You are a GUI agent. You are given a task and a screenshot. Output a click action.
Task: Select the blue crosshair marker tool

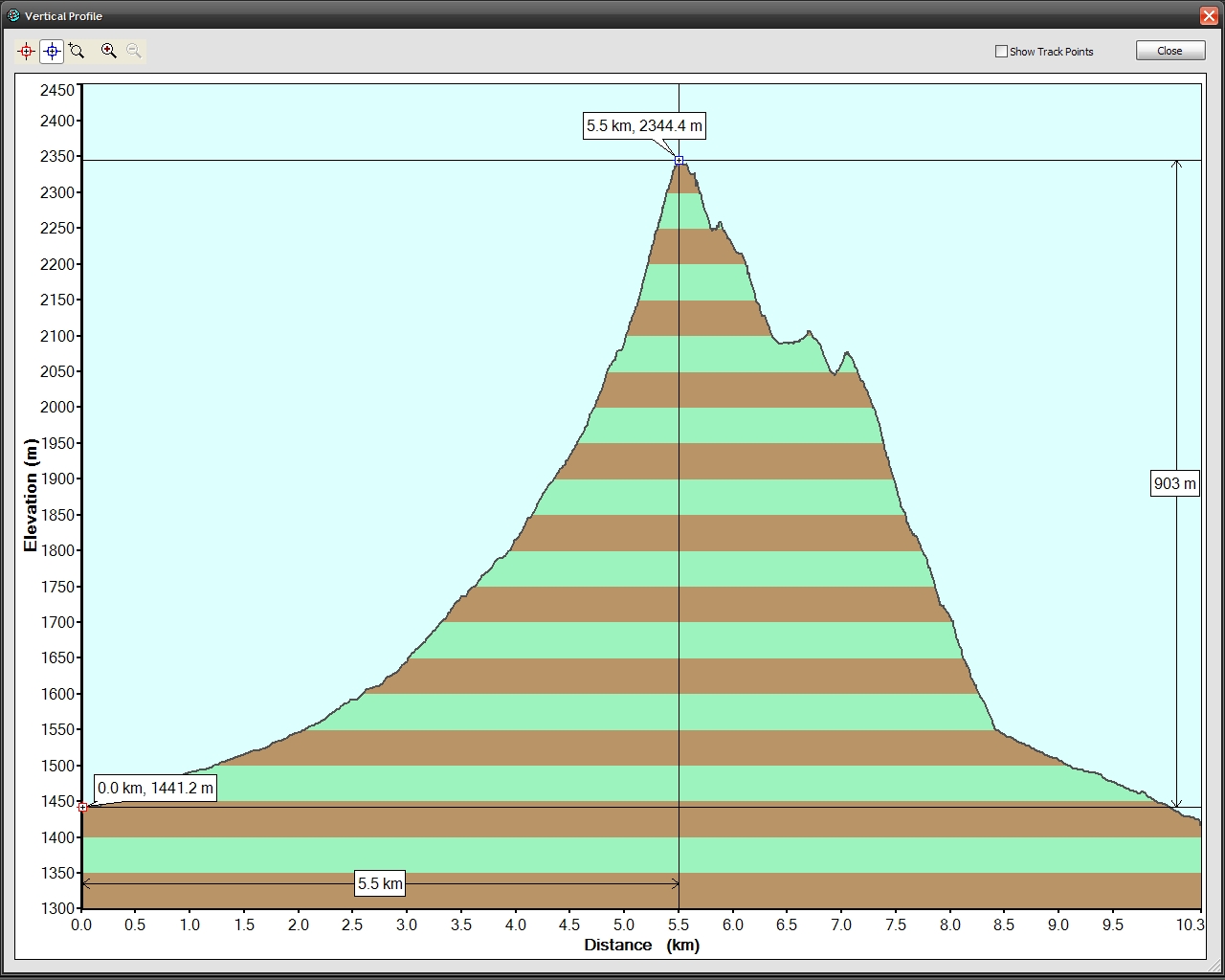pos(52,52)
